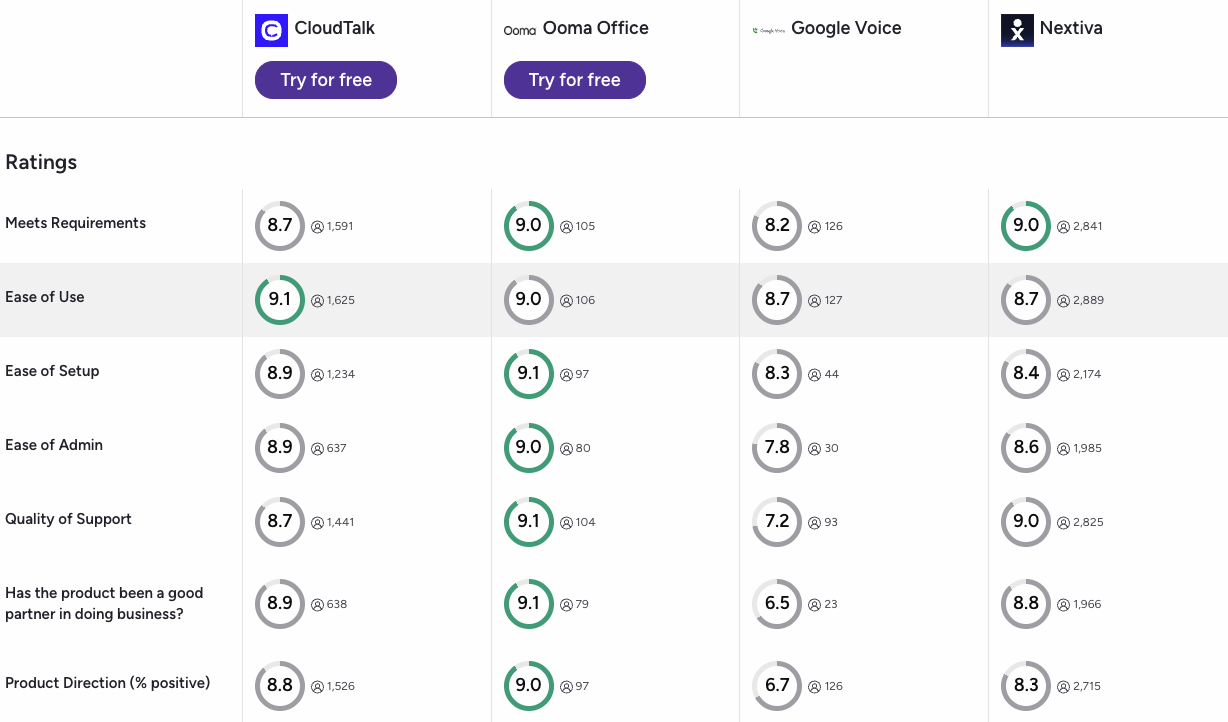Click the Quality of Support row label

coord(68,519)
